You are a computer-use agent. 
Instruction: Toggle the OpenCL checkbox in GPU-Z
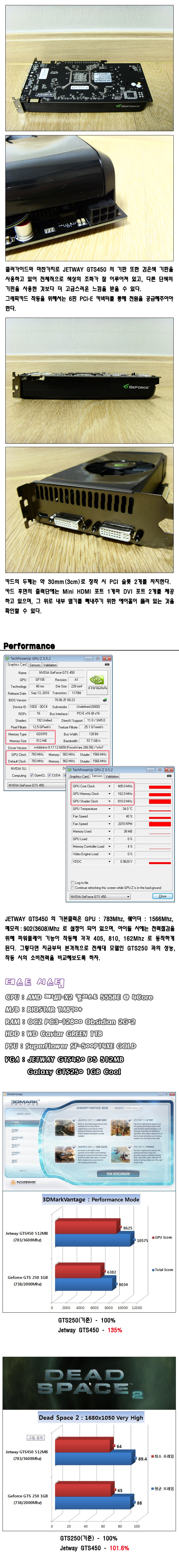[x=32, y=775]
